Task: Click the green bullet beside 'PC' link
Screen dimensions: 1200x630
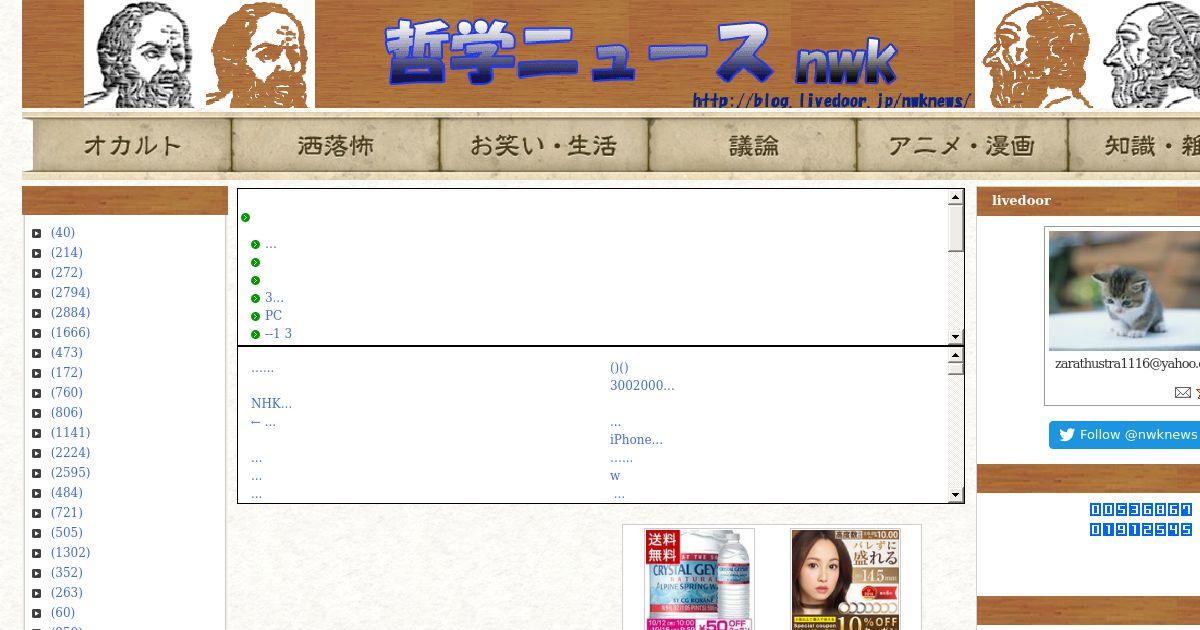Action: [x=256, y=317]
